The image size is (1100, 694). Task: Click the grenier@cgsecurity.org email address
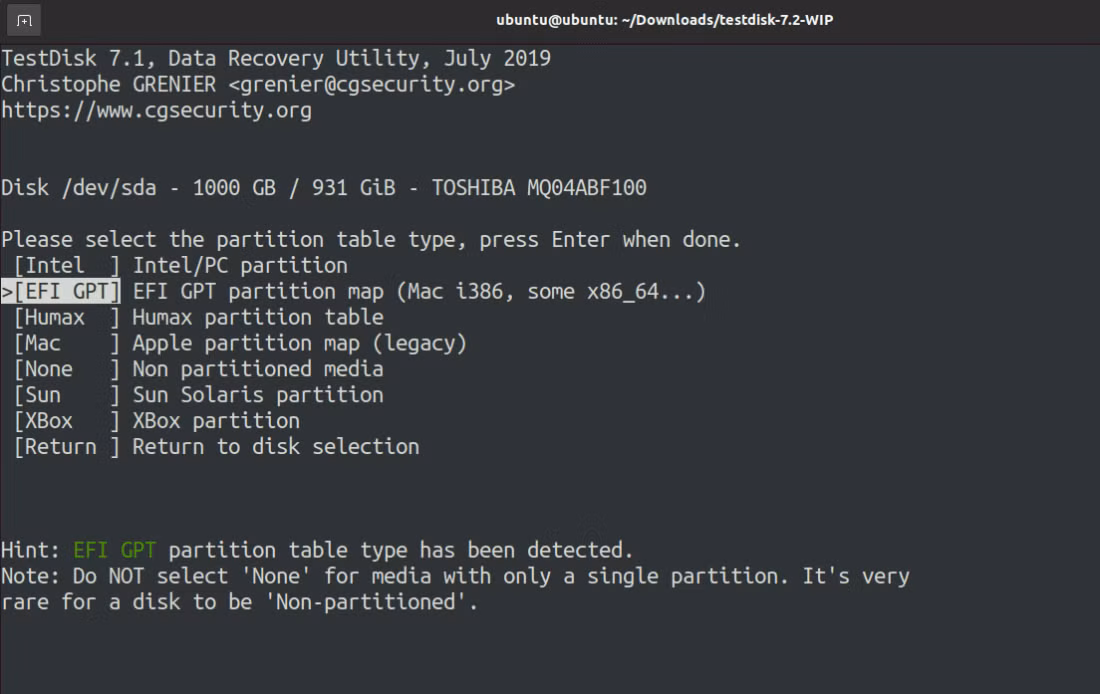pos(372,84)
